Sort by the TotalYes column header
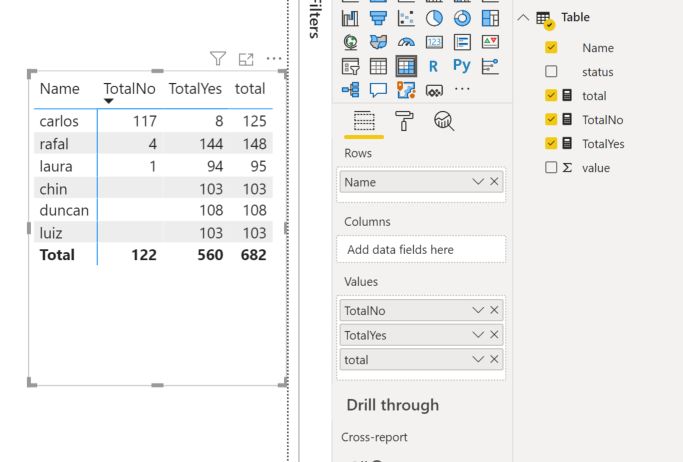 [x=195, y=89]
